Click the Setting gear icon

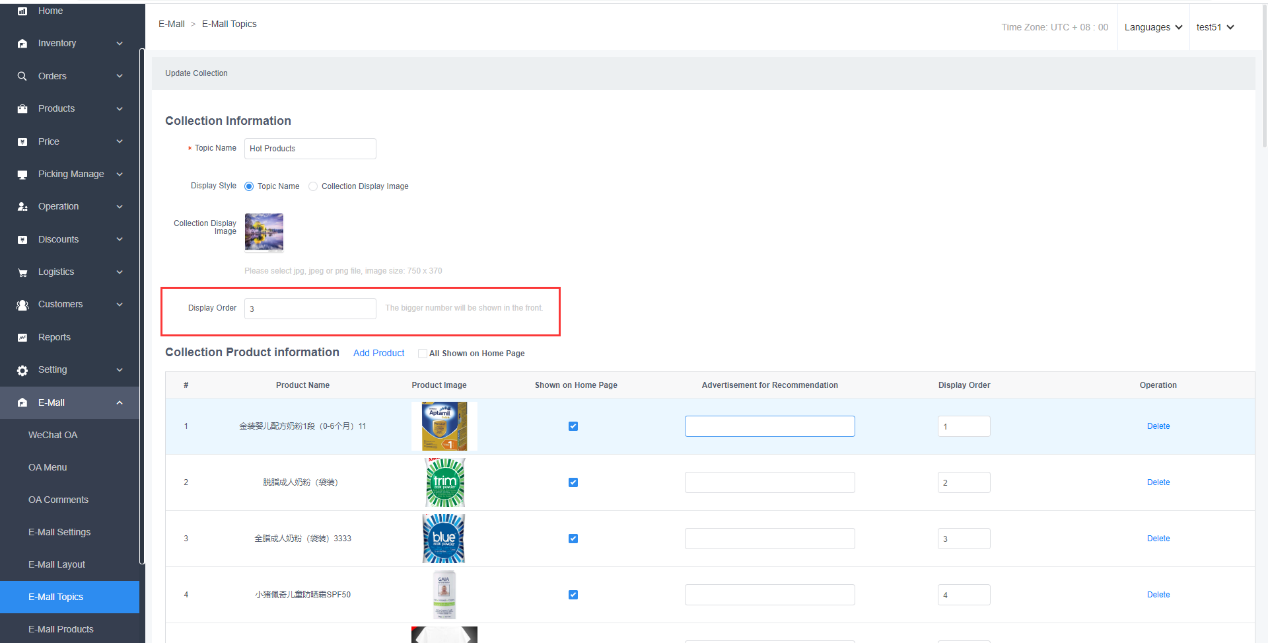[22, 370]
